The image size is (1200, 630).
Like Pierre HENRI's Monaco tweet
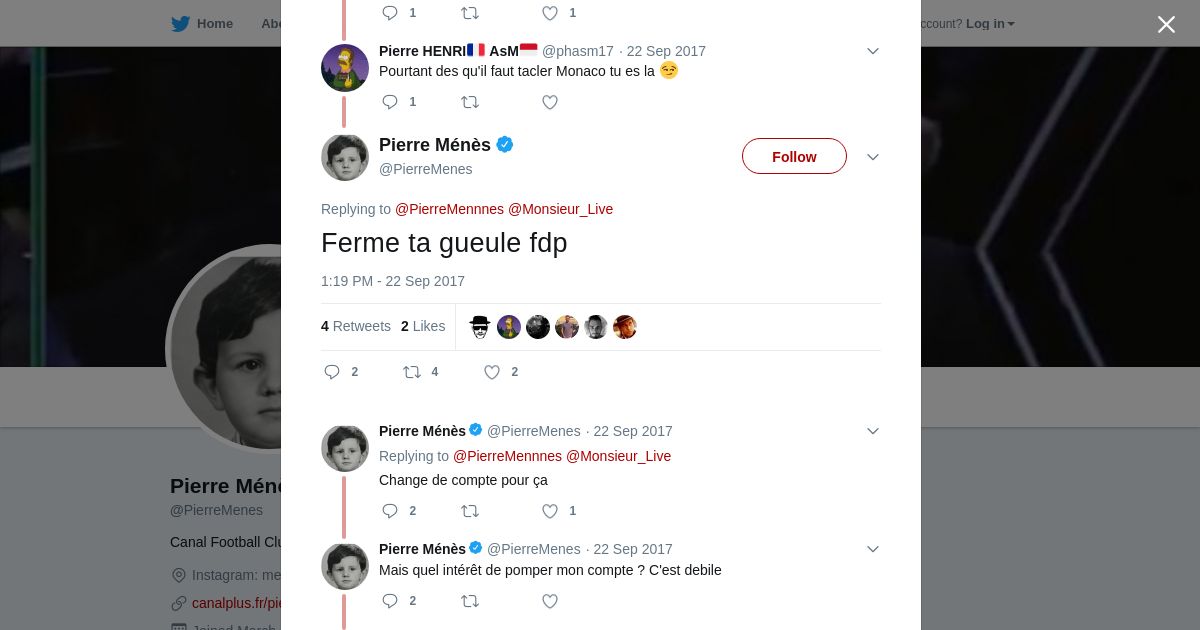click(x=550, y=102)
